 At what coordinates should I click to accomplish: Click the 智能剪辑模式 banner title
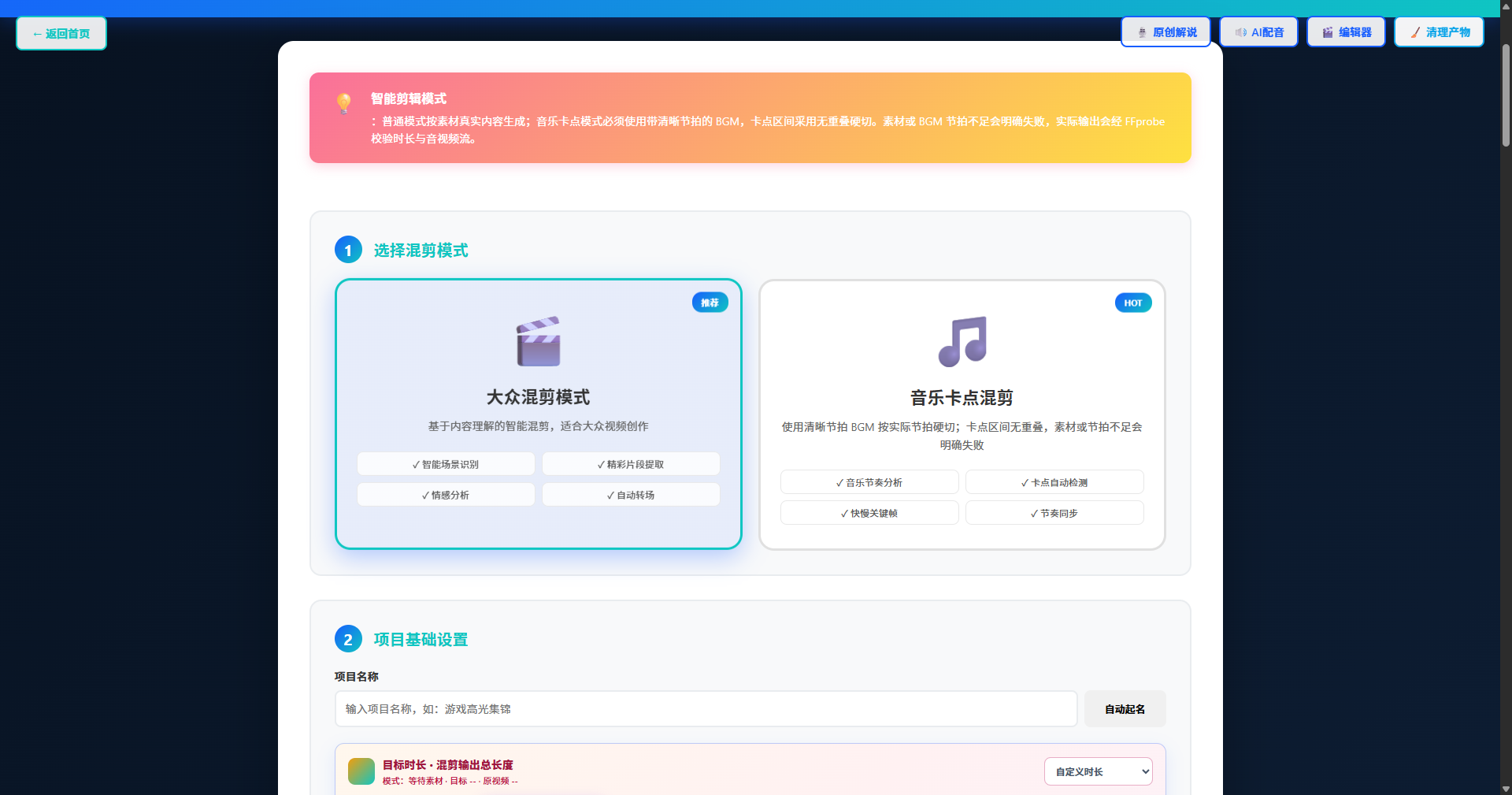coord(409,98)
